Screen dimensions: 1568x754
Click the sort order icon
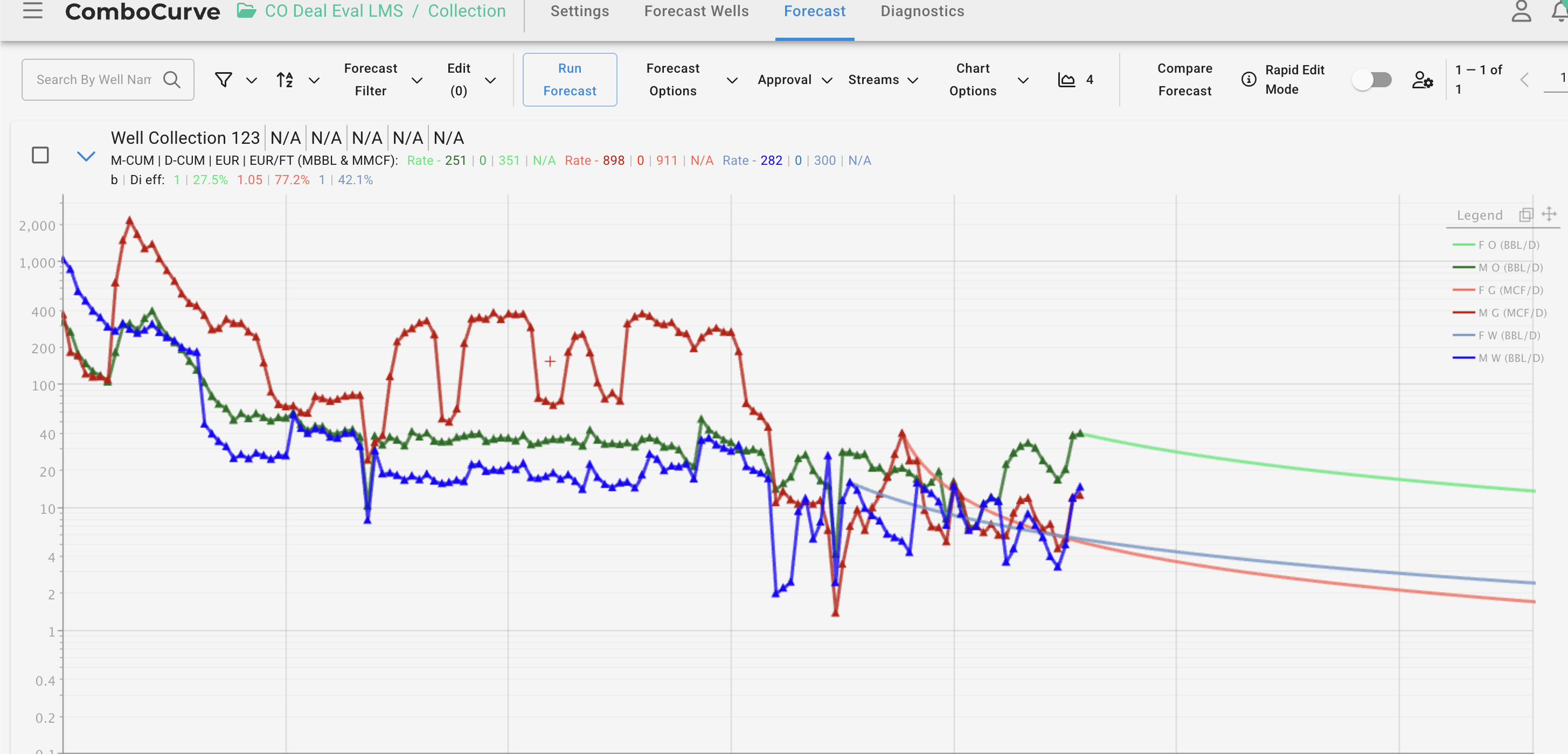pos(285,80)
